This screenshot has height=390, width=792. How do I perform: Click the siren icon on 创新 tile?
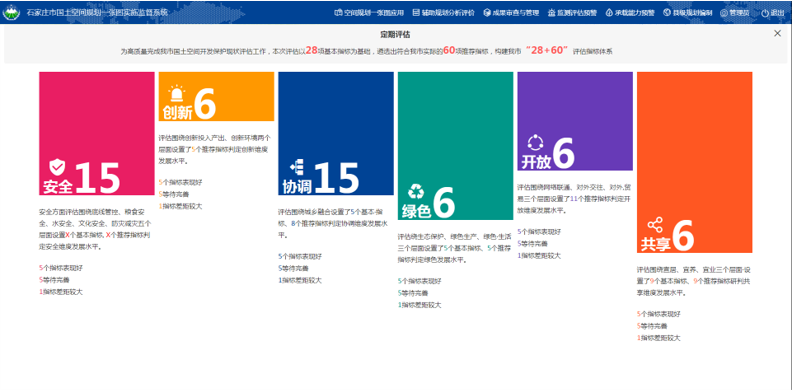pos(177,94)
